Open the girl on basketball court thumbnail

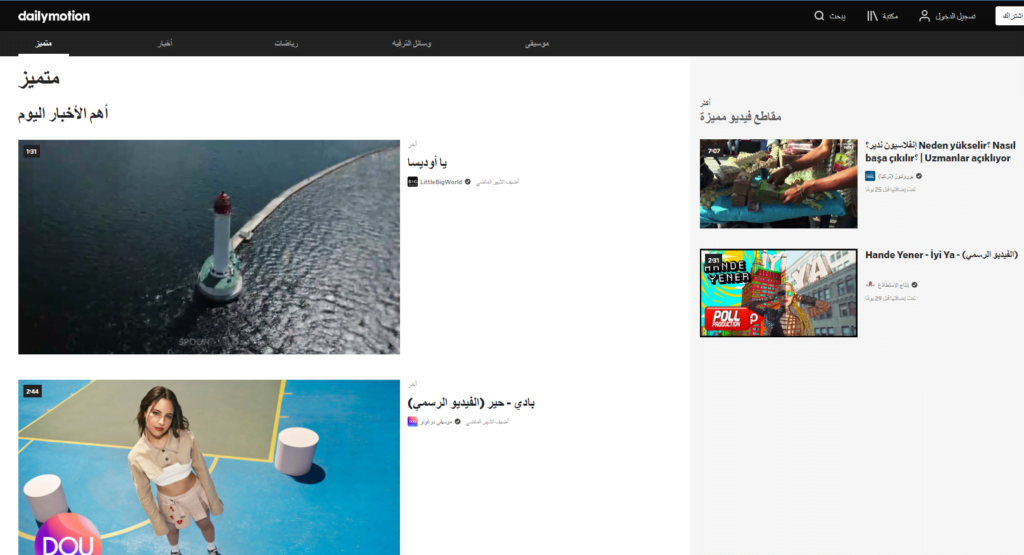209,467
